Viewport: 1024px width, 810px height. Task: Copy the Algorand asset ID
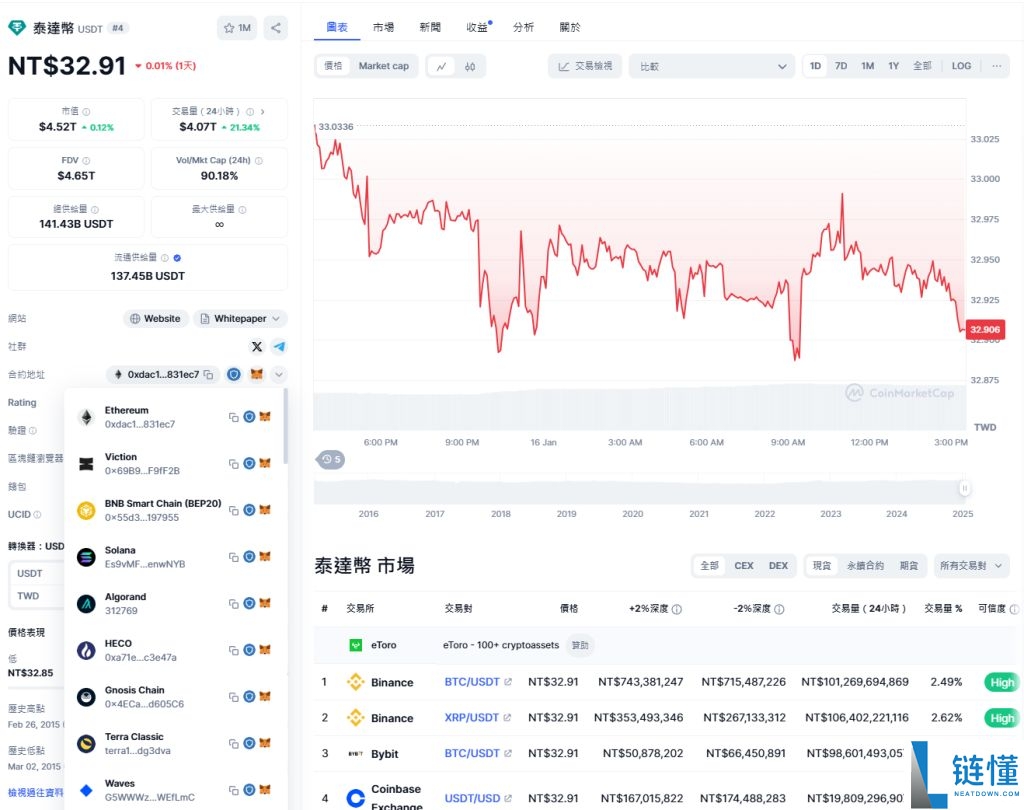233,604
